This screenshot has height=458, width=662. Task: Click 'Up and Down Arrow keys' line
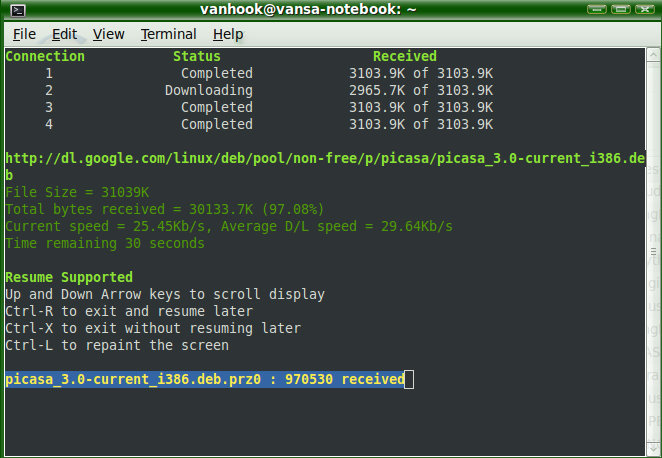click(165, 294)
